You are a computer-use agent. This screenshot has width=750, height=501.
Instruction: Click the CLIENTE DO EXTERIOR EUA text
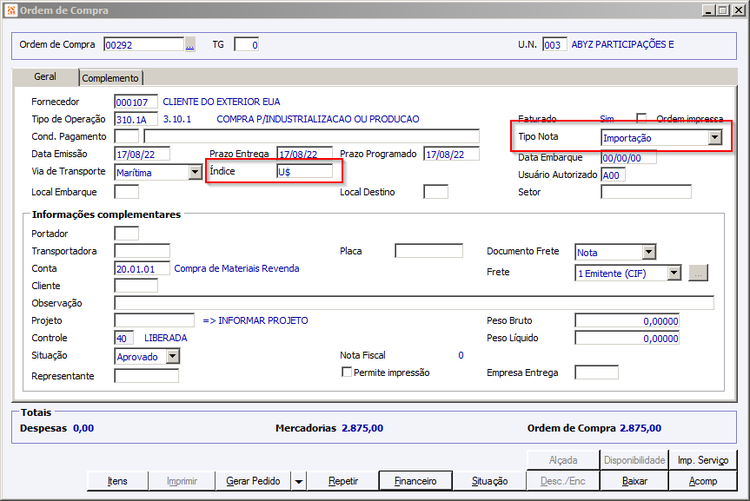(x=221, y=101)
